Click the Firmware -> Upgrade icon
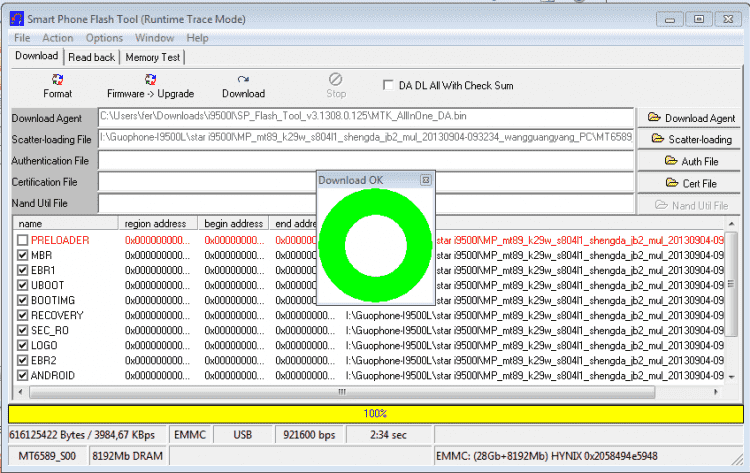 (x=150, y=79)
